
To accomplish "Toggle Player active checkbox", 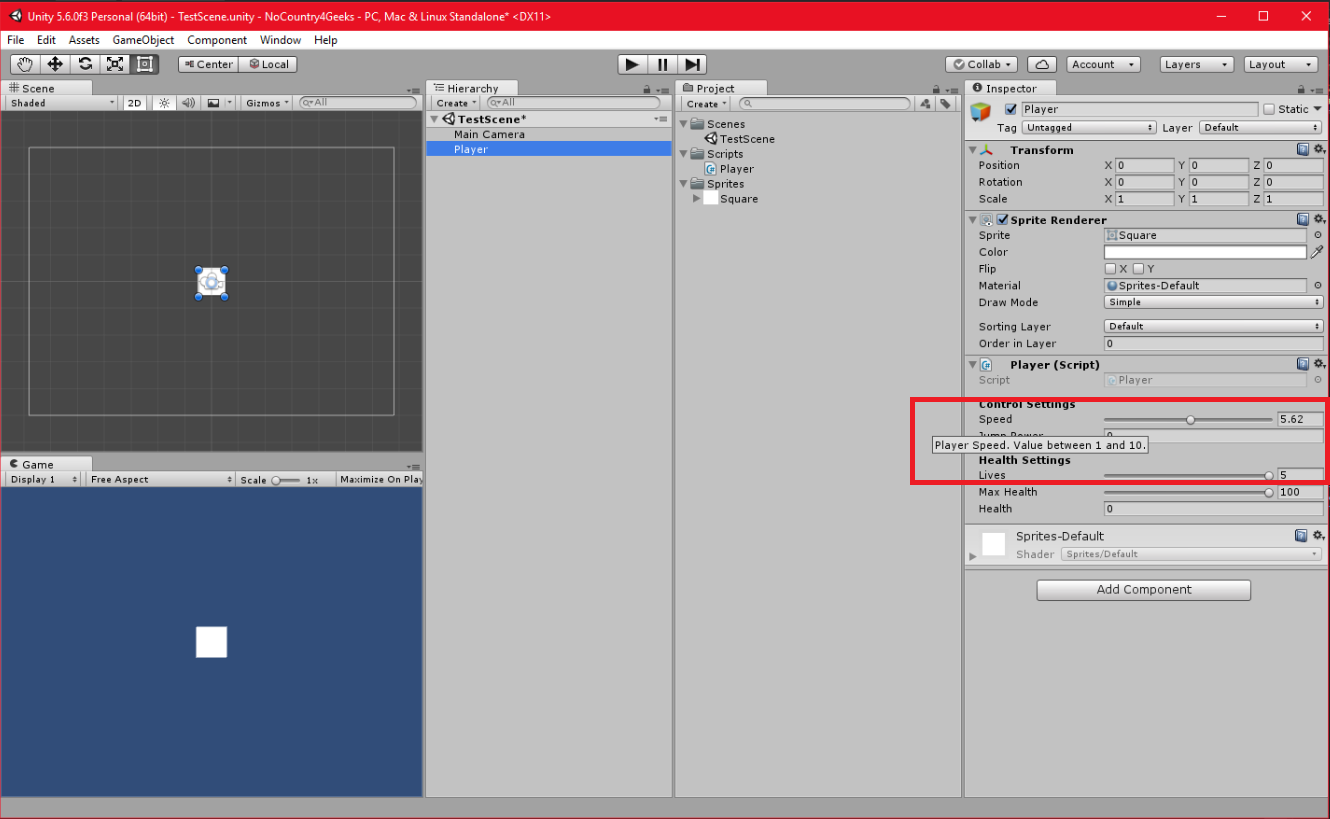I will (1011, 109).
